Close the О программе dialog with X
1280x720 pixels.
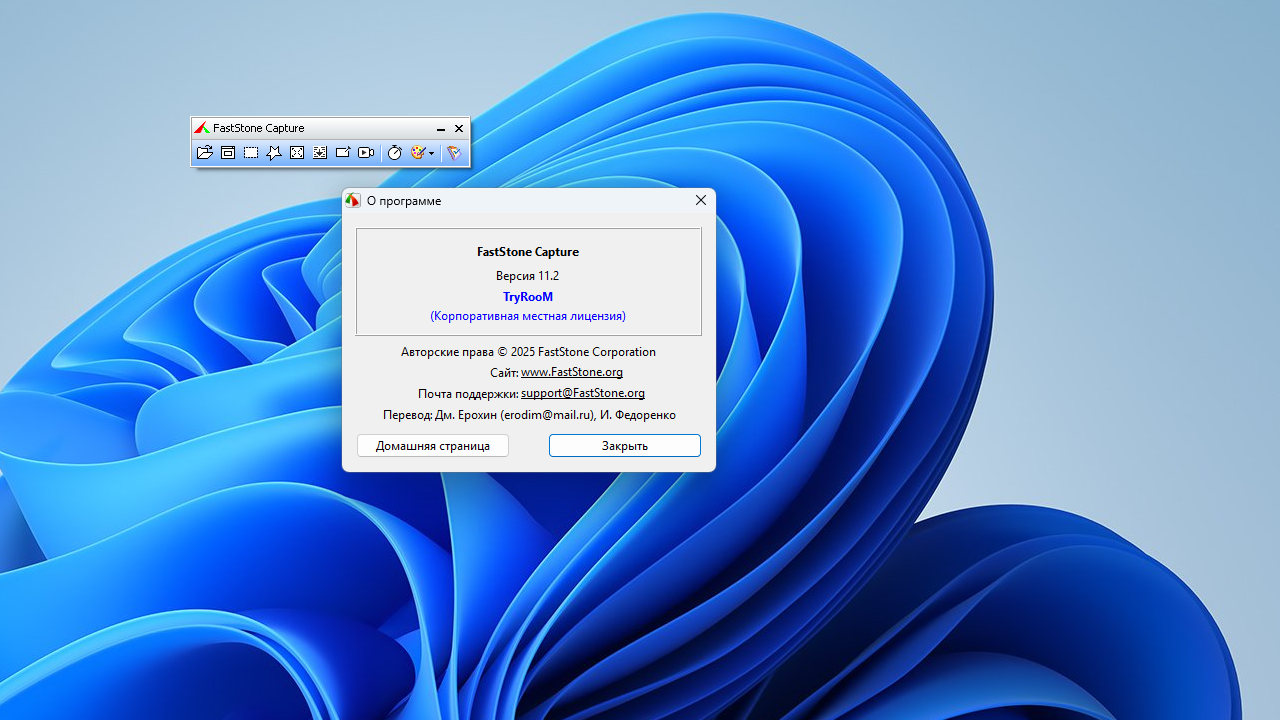click(700, 200)
